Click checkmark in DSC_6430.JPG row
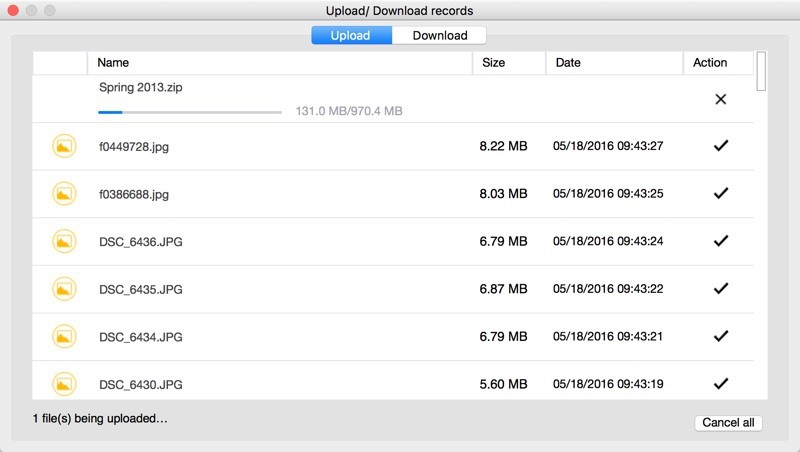This screenshot has height=452, width=800. point(720,384)
